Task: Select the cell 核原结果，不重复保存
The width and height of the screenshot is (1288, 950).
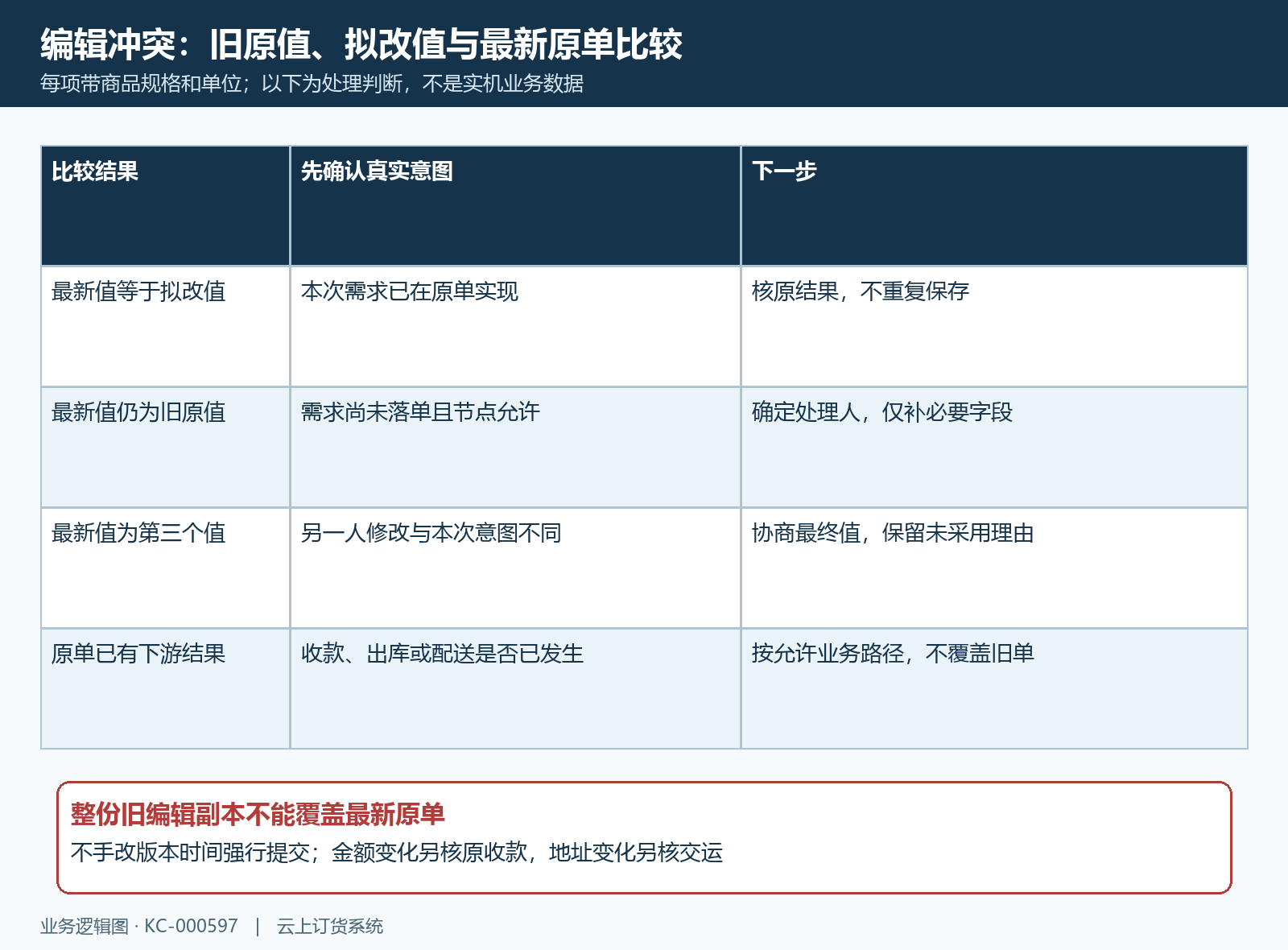Action: pyautogui.click(x=994, y=326)
